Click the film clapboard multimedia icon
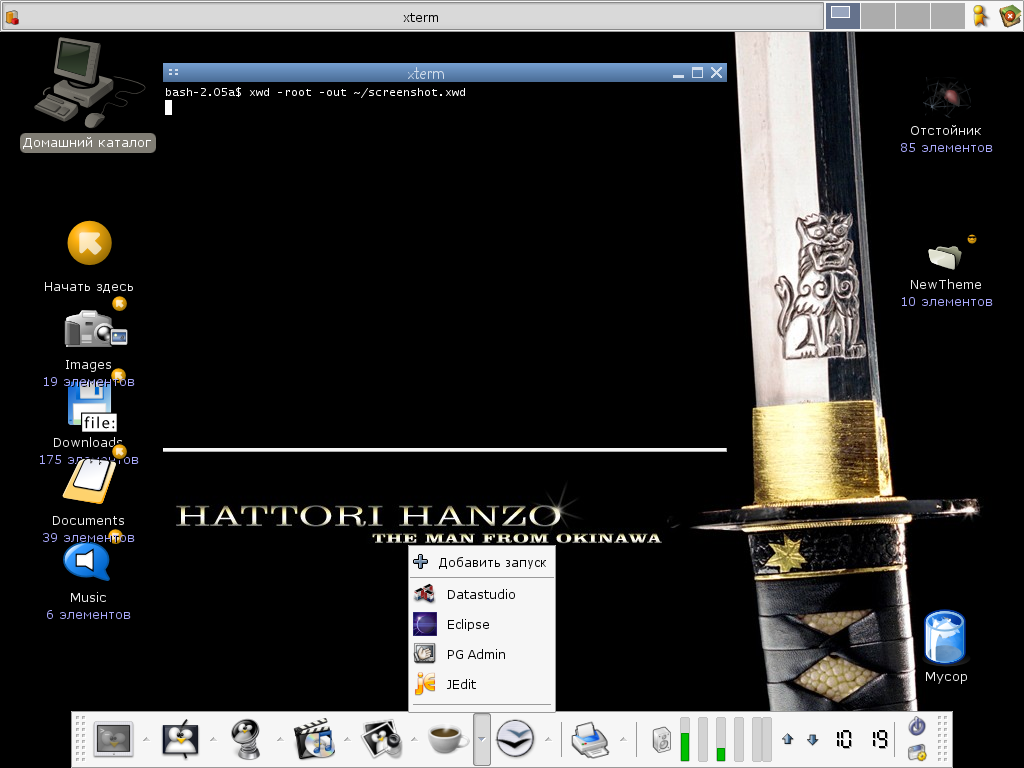 pyautogui.click(x=317, y=740)
